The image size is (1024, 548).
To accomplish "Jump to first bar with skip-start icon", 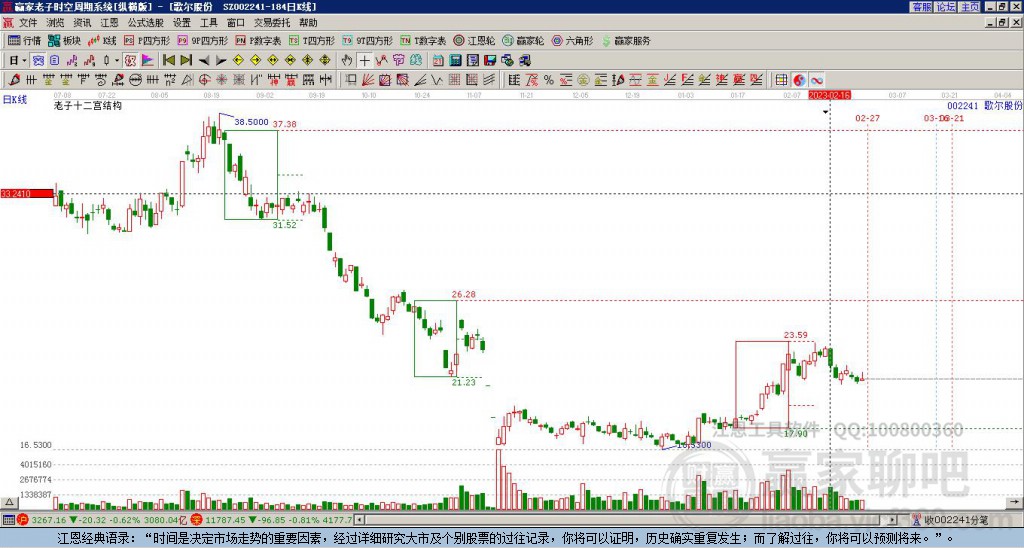I will [x=168, y=61].
